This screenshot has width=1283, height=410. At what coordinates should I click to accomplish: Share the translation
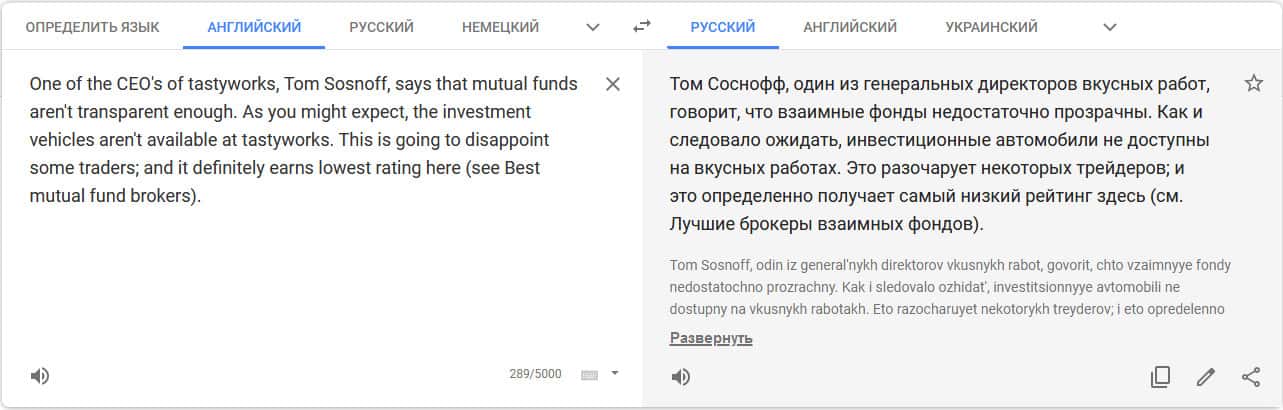click(x=1251, y=377)
